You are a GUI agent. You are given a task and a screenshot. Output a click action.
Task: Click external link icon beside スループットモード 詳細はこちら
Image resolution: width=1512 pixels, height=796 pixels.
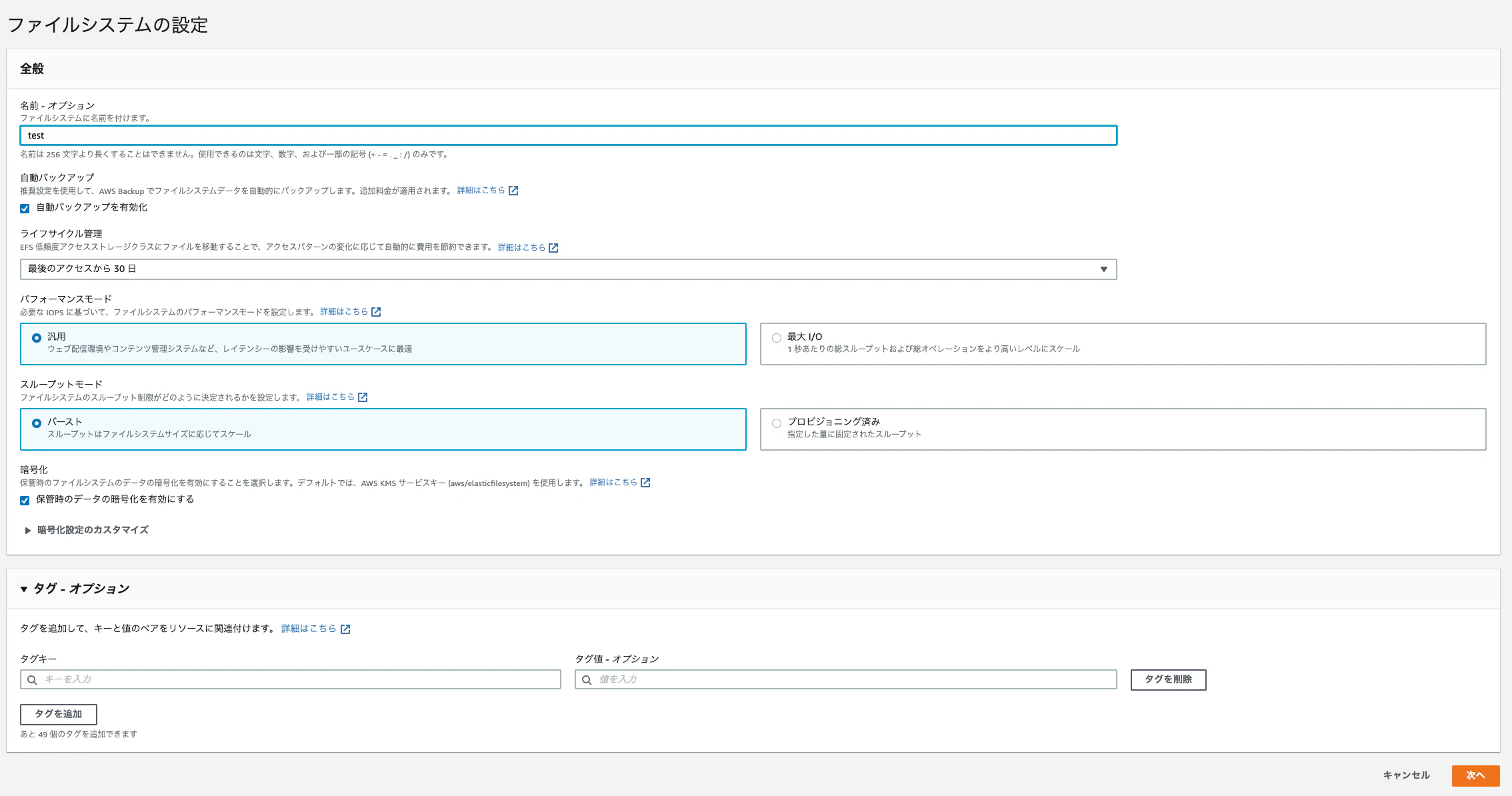point(363,397)
